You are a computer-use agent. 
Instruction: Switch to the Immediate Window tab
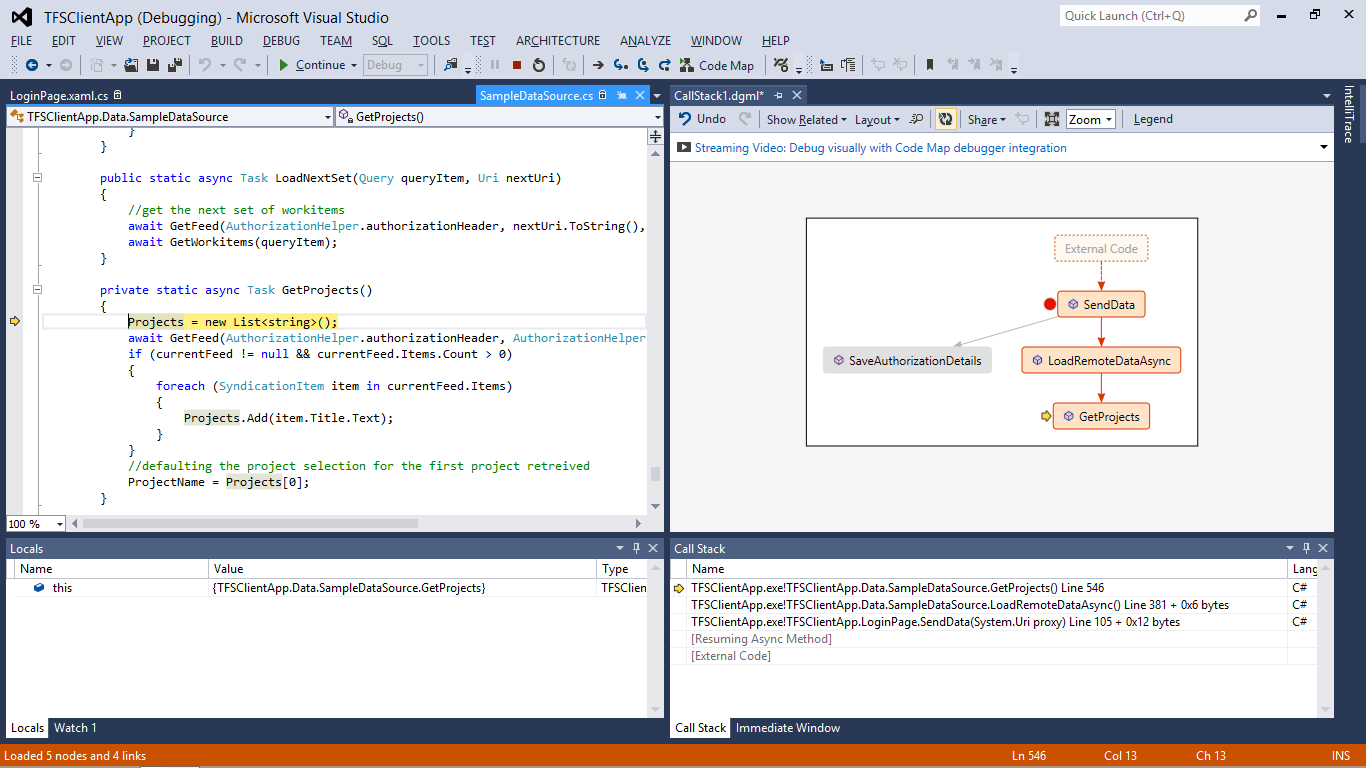coord(788,728)
